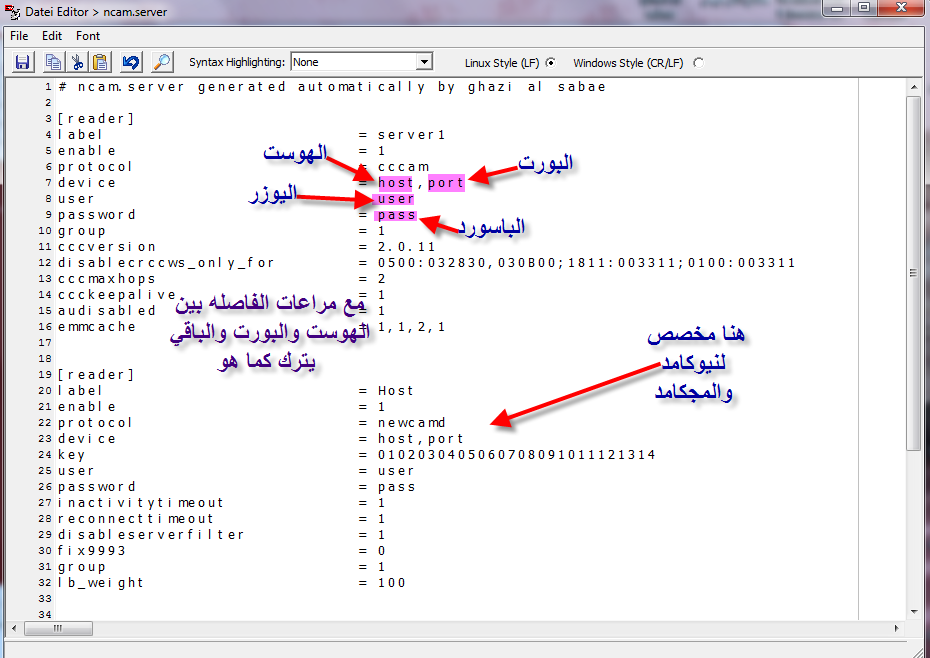Click the vertical scrollbar thumb
This screenshot has height=658, width=930.
tap(913, 273)
